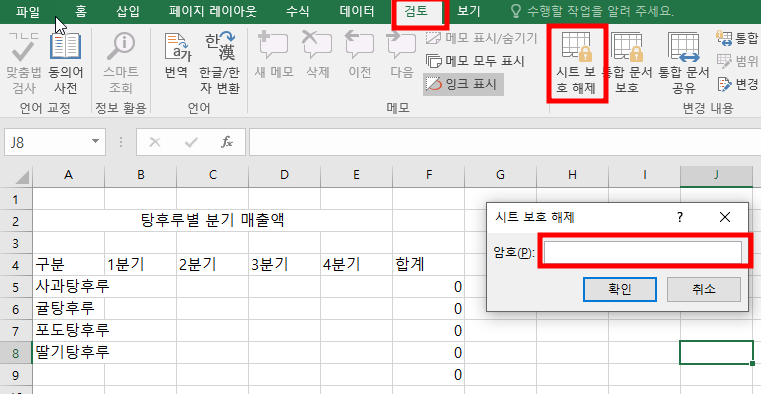Switch to the 삽입 tab
The width and height of the screenshot is (761, 394).
click(x=127, y=12)
